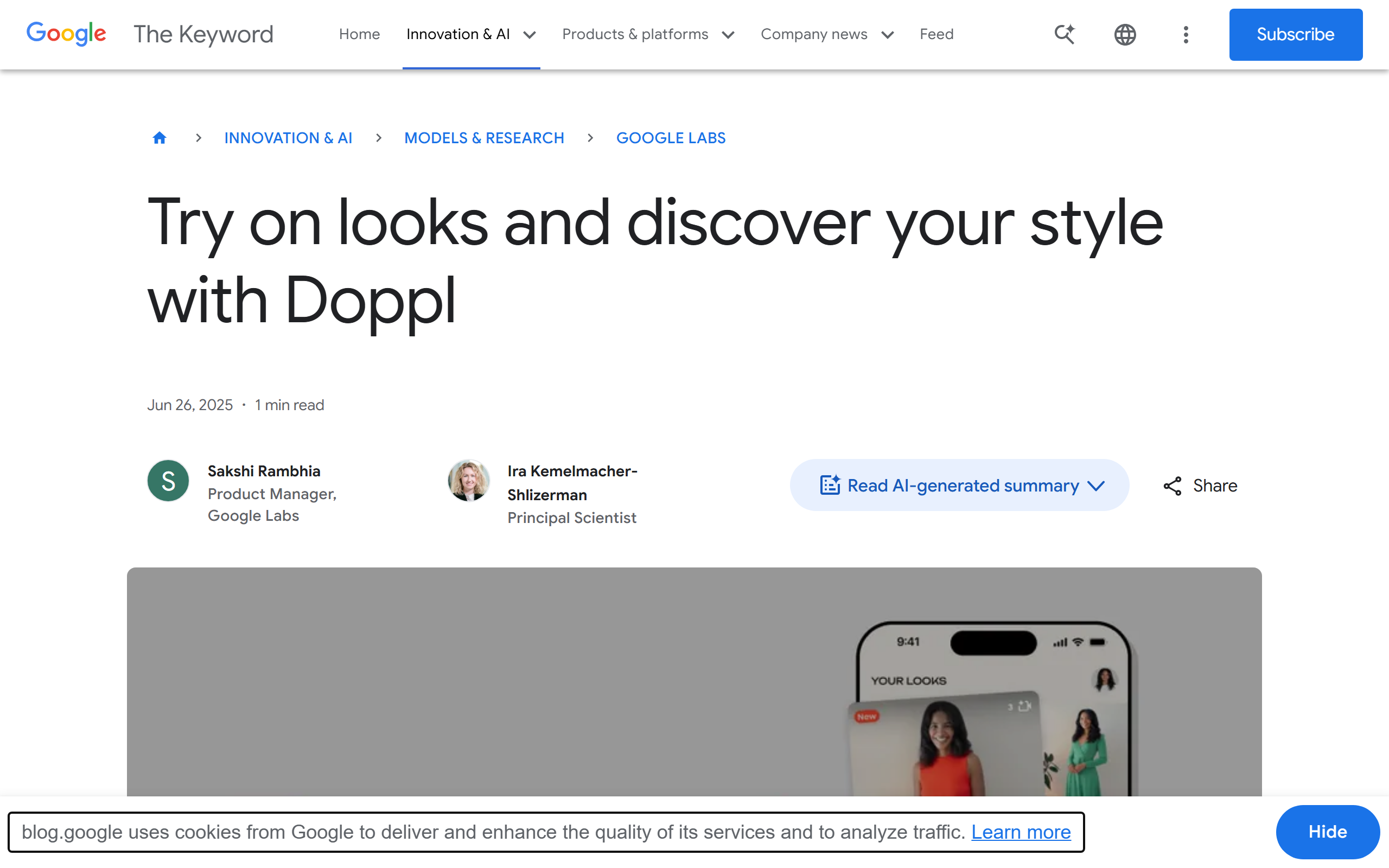
Task: Click the article date Jun 26, 2025
Action: click(x=190, y=405)
